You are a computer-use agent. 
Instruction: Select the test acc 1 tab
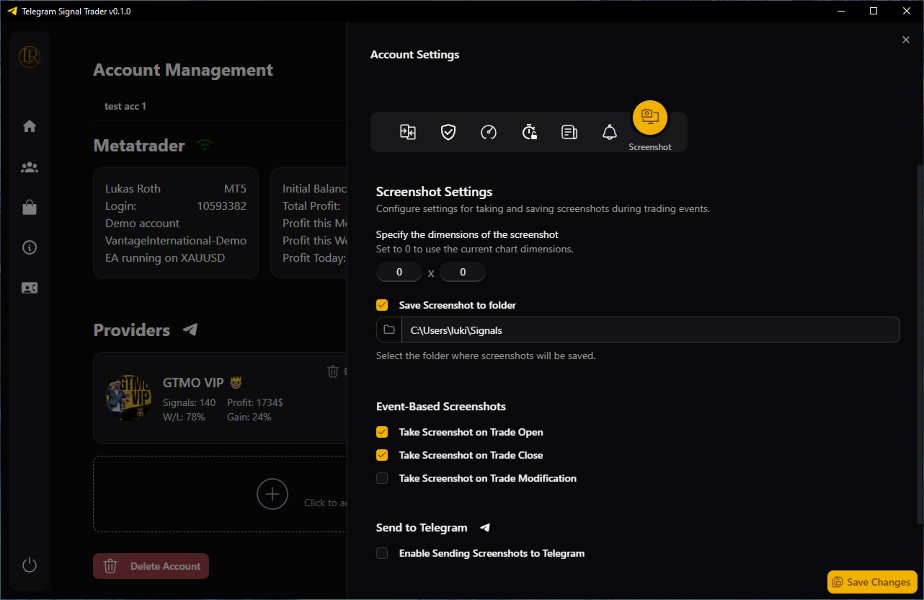125,106
